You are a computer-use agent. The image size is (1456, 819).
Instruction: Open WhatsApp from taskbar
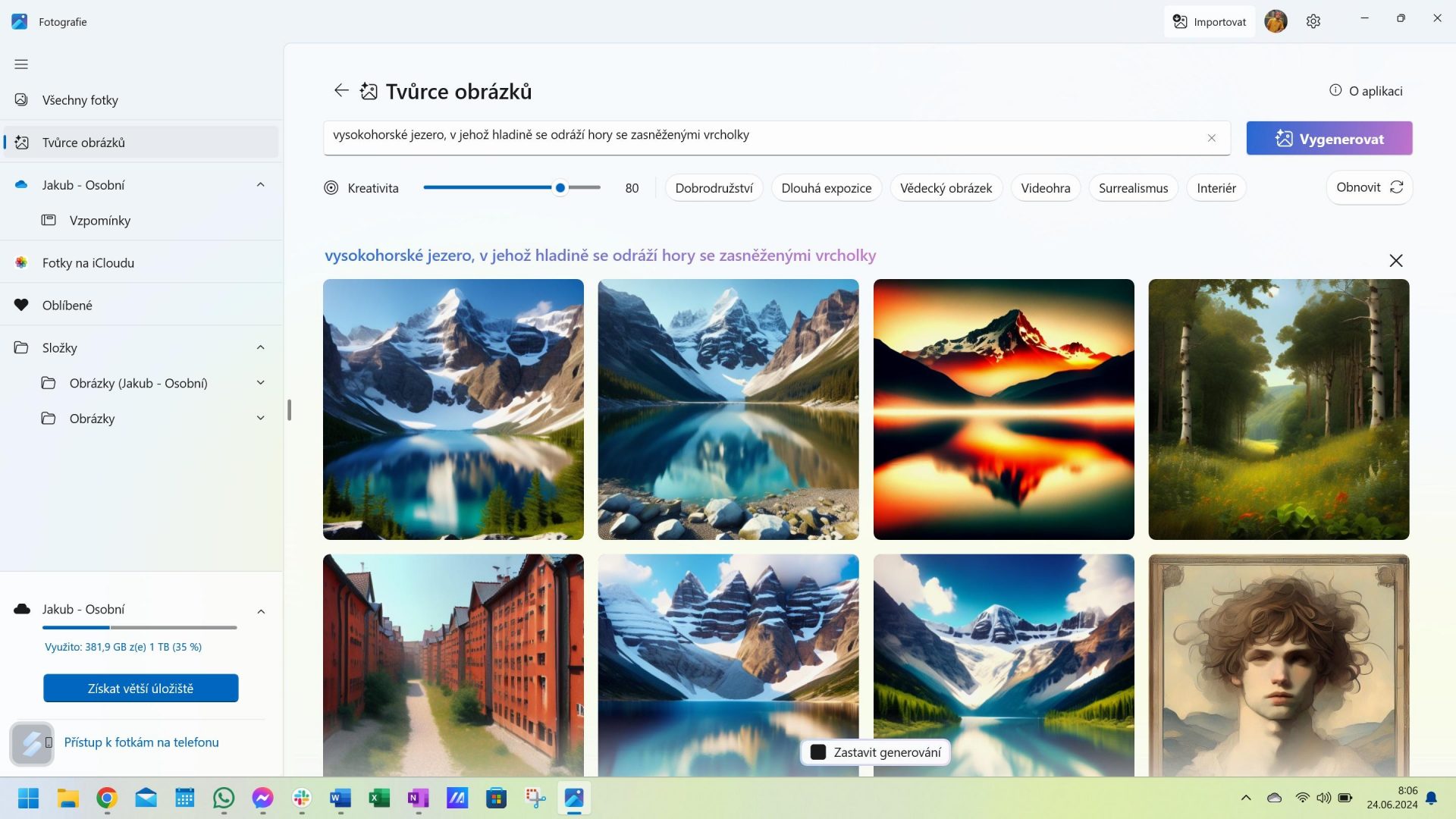coord(224,798)
